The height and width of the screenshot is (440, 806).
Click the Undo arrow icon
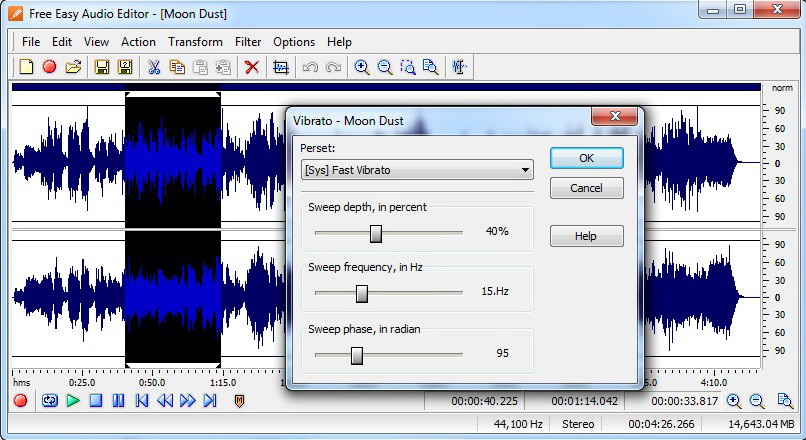(310, 67)
